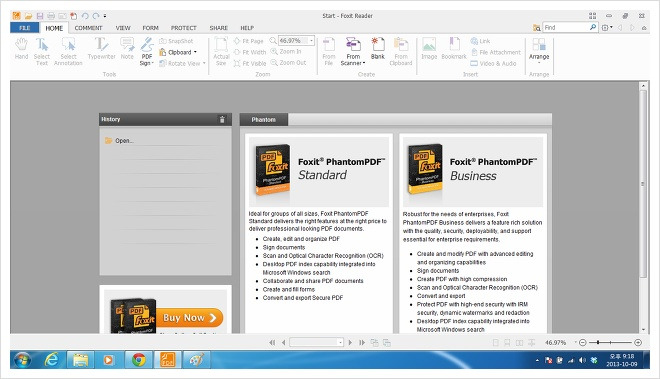The height and width of the screenshot is (379, 660).
Task: Switch to the SHARE tab
Action: (218, 28)
